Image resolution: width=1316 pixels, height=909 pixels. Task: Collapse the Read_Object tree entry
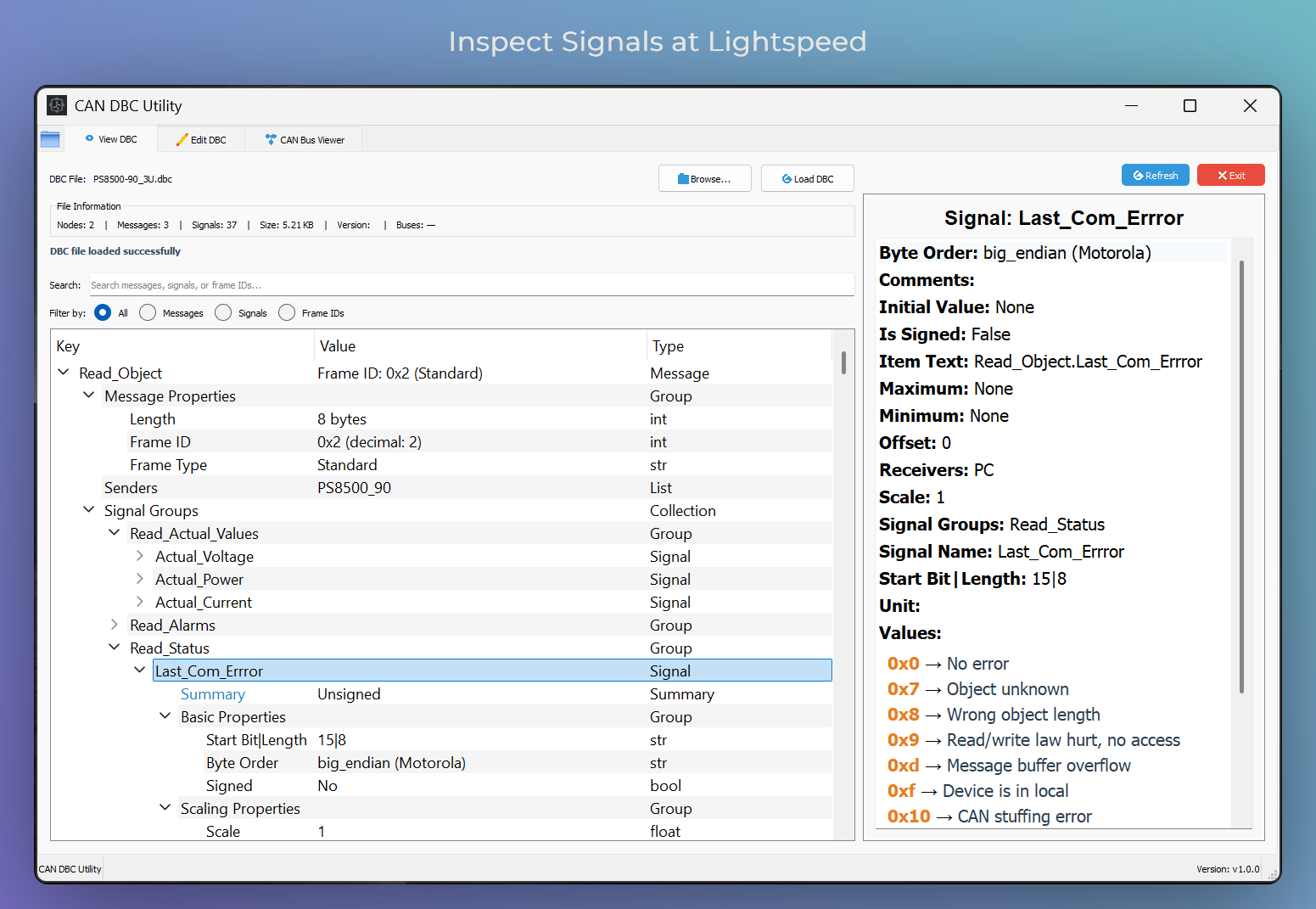(63, 372)
